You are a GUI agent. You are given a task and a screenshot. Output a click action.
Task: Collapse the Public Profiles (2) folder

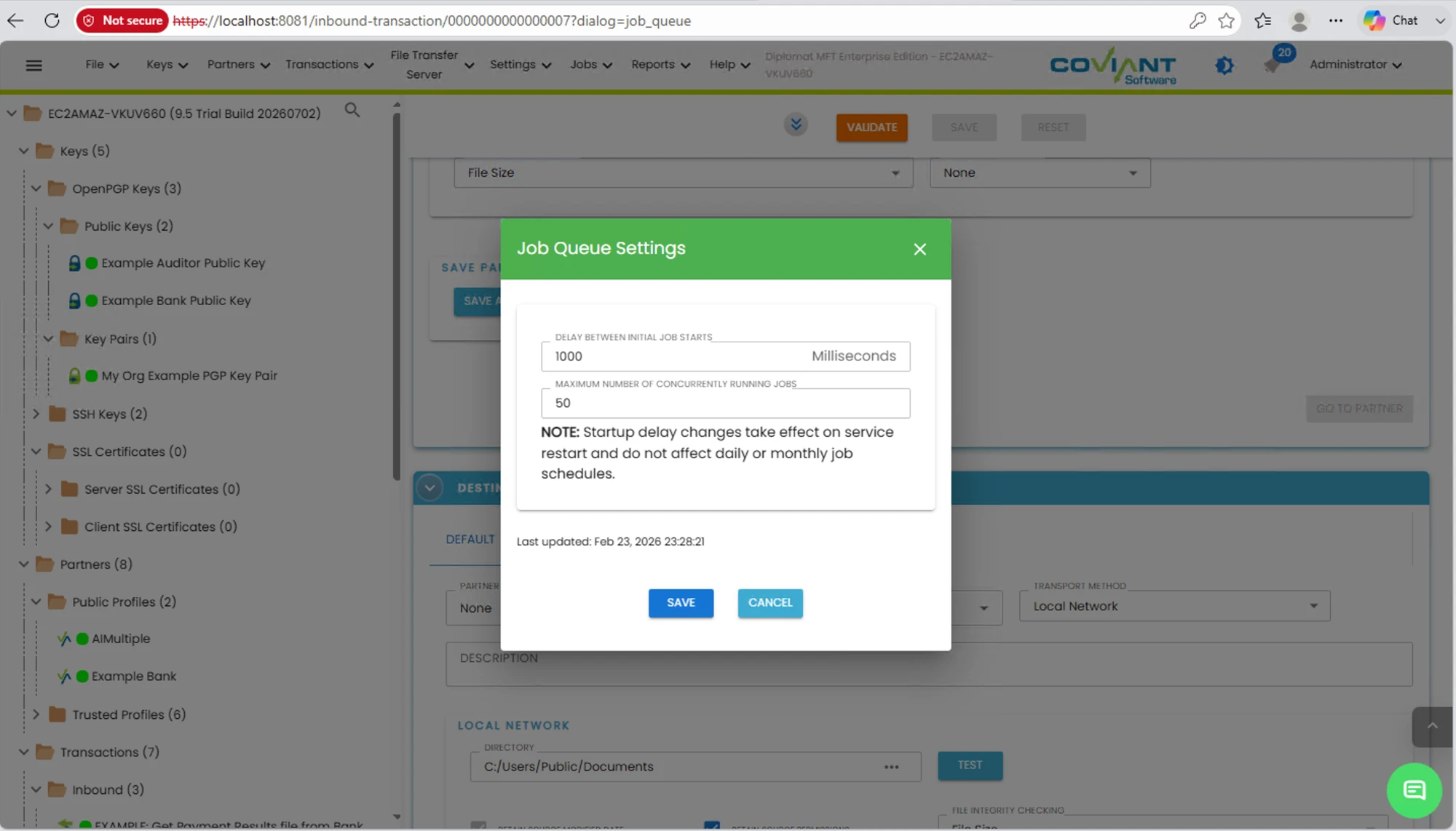36,602
